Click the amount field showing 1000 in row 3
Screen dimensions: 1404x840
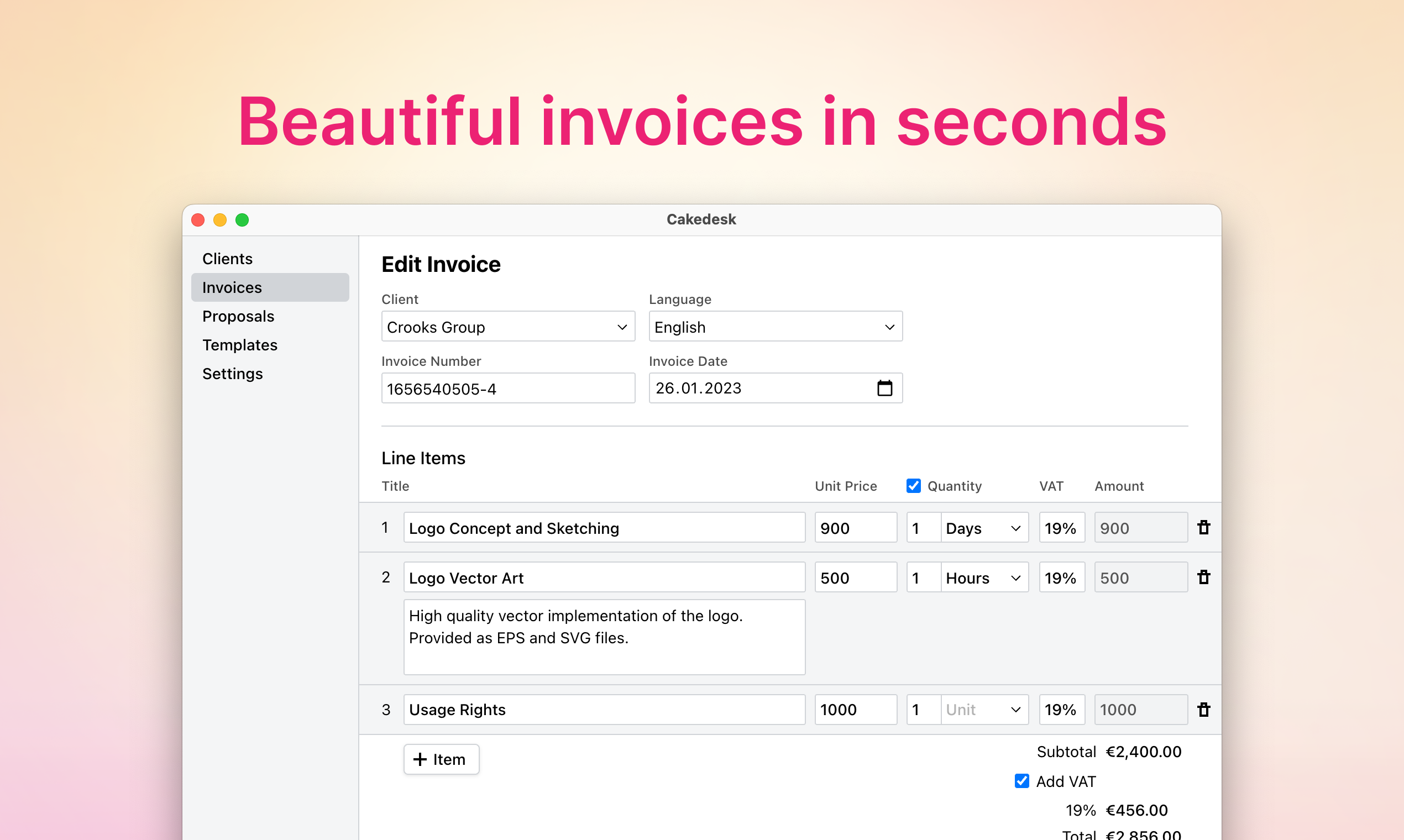point(1141,709)
